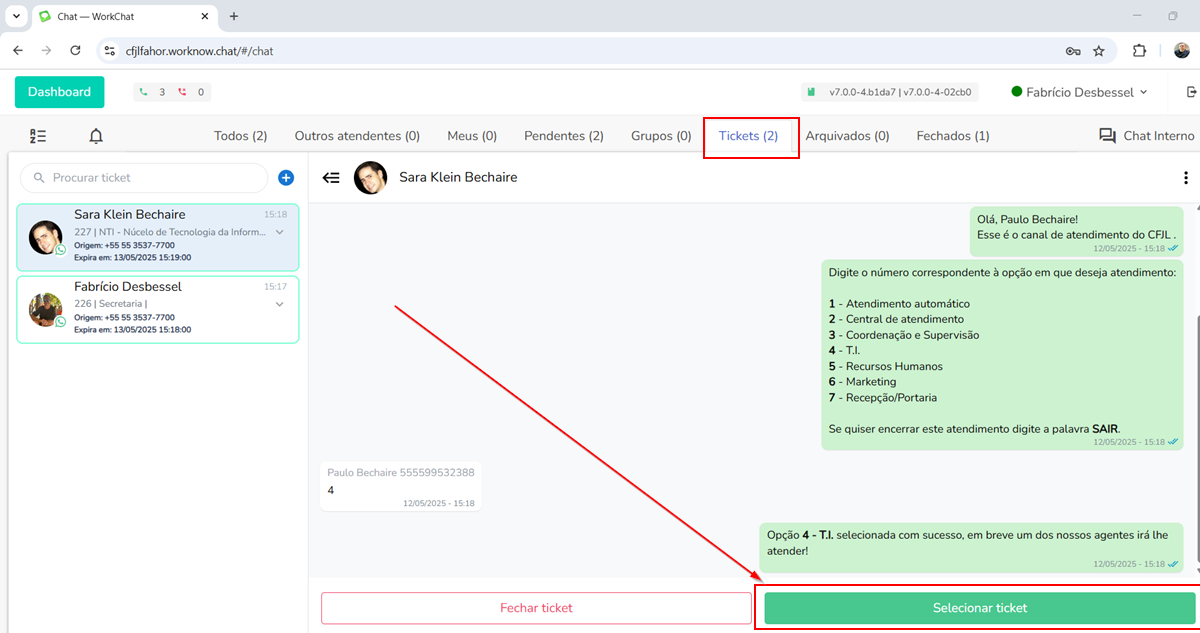Switch to Fechados (1) tab
The height and width of the screenshot is (633, 1200).
coord(953,136)
